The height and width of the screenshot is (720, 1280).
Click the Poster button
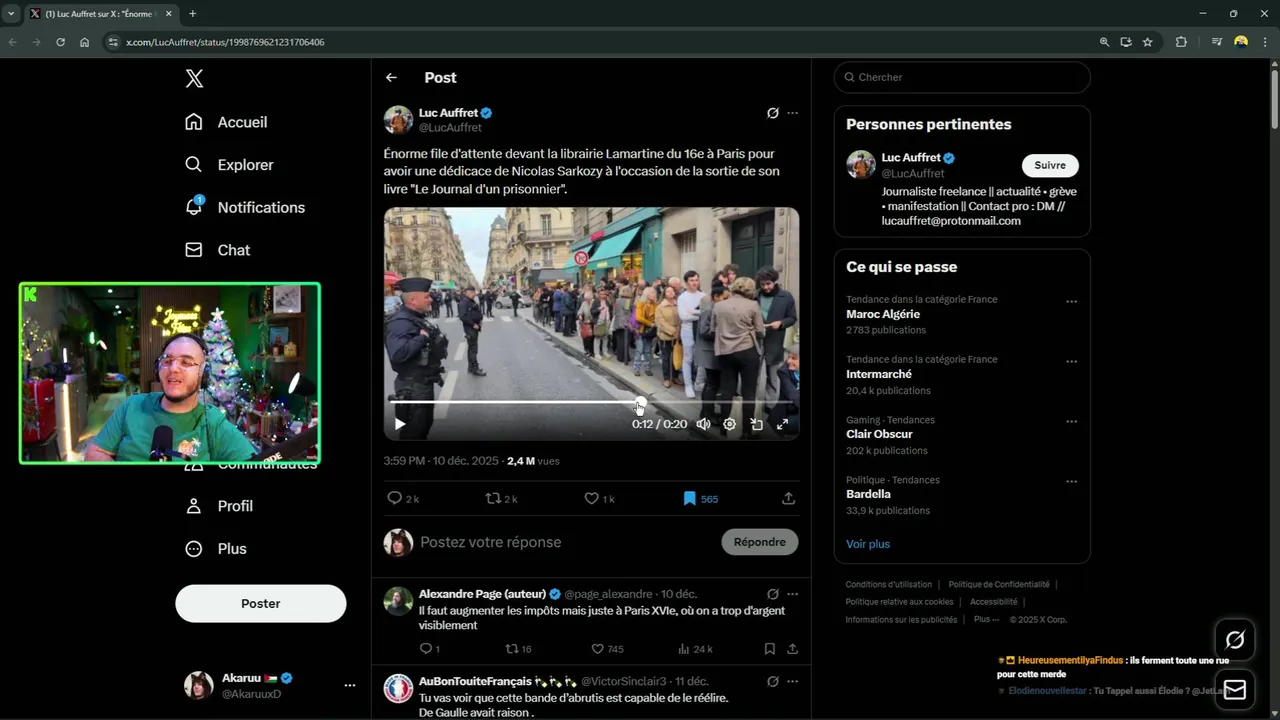click(261, 604)
